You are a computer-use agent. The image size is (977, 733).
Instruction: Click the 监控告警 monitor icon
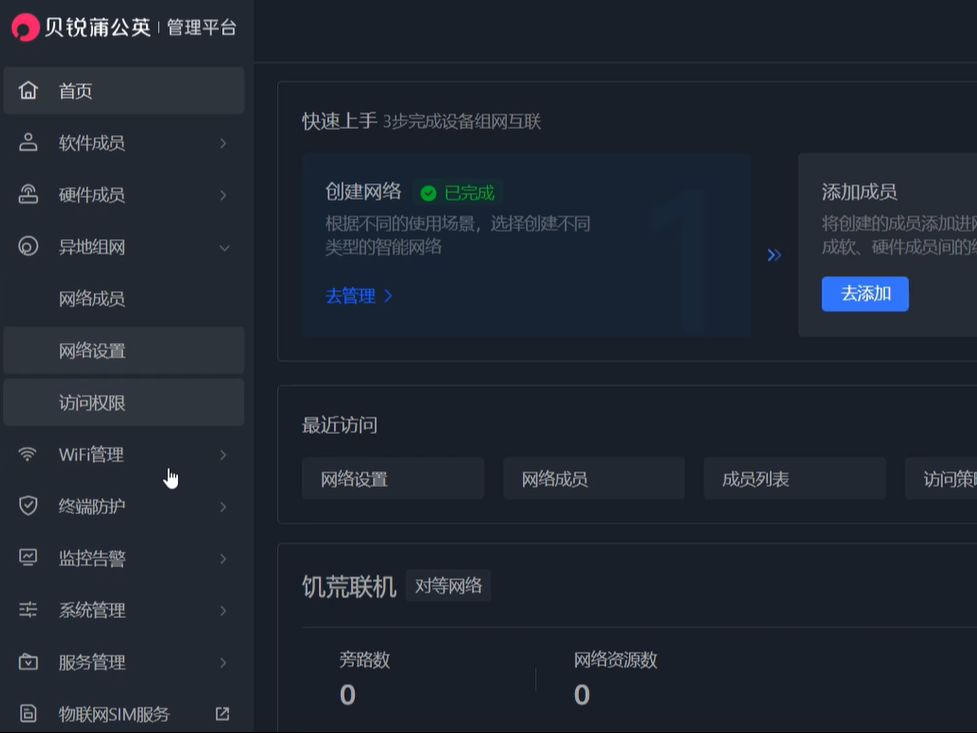coord(28,557)
